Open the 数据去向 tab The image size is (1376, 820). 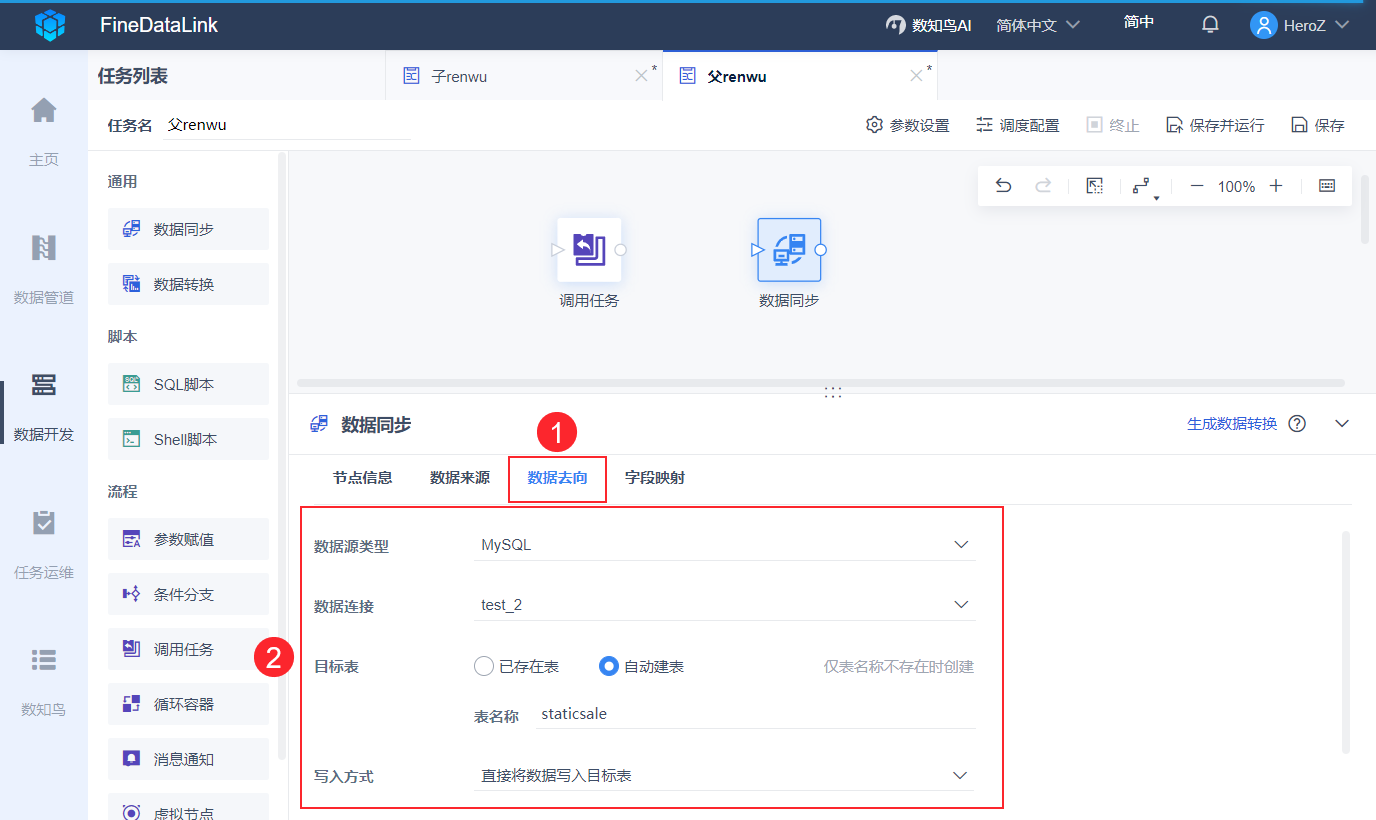click(x=558, y=478)
